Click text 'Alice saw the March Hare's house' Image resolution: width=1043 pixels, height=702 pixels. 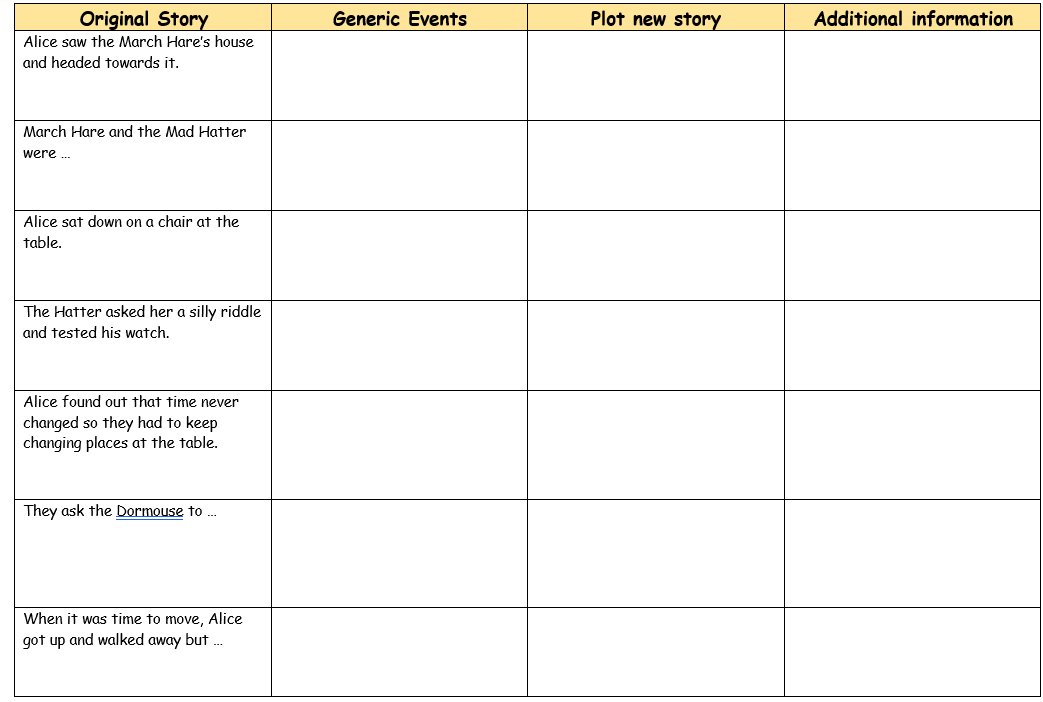(138, 42)
